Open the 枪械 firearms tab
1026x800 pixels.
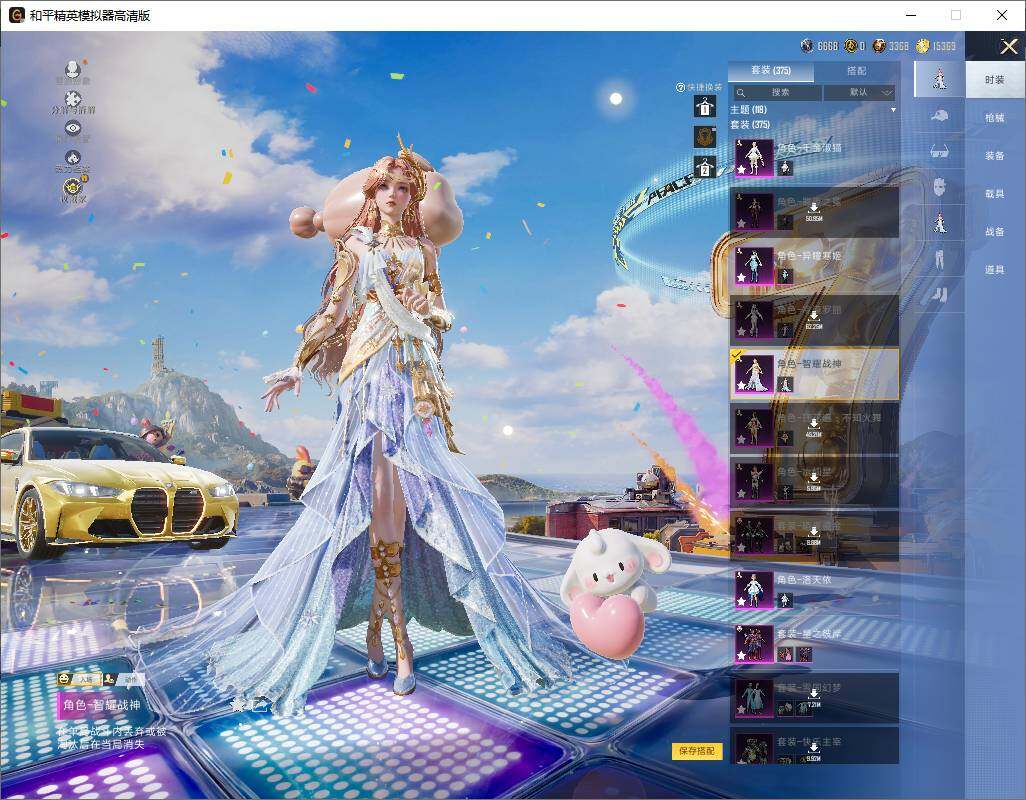[995, 118]
